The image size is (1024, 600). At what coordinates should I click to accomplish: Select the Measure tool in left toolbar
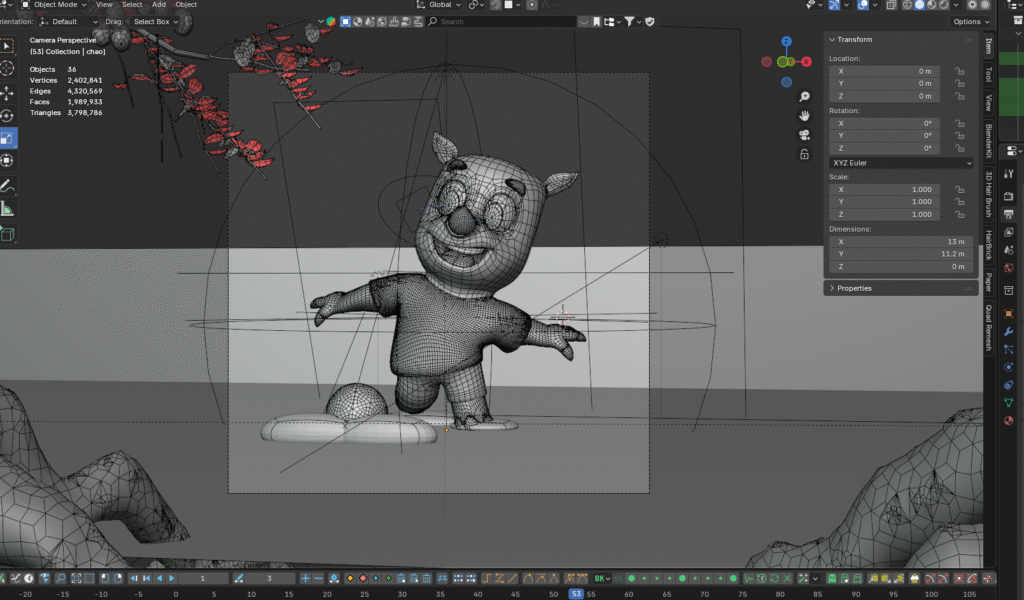tap(8, 209)
